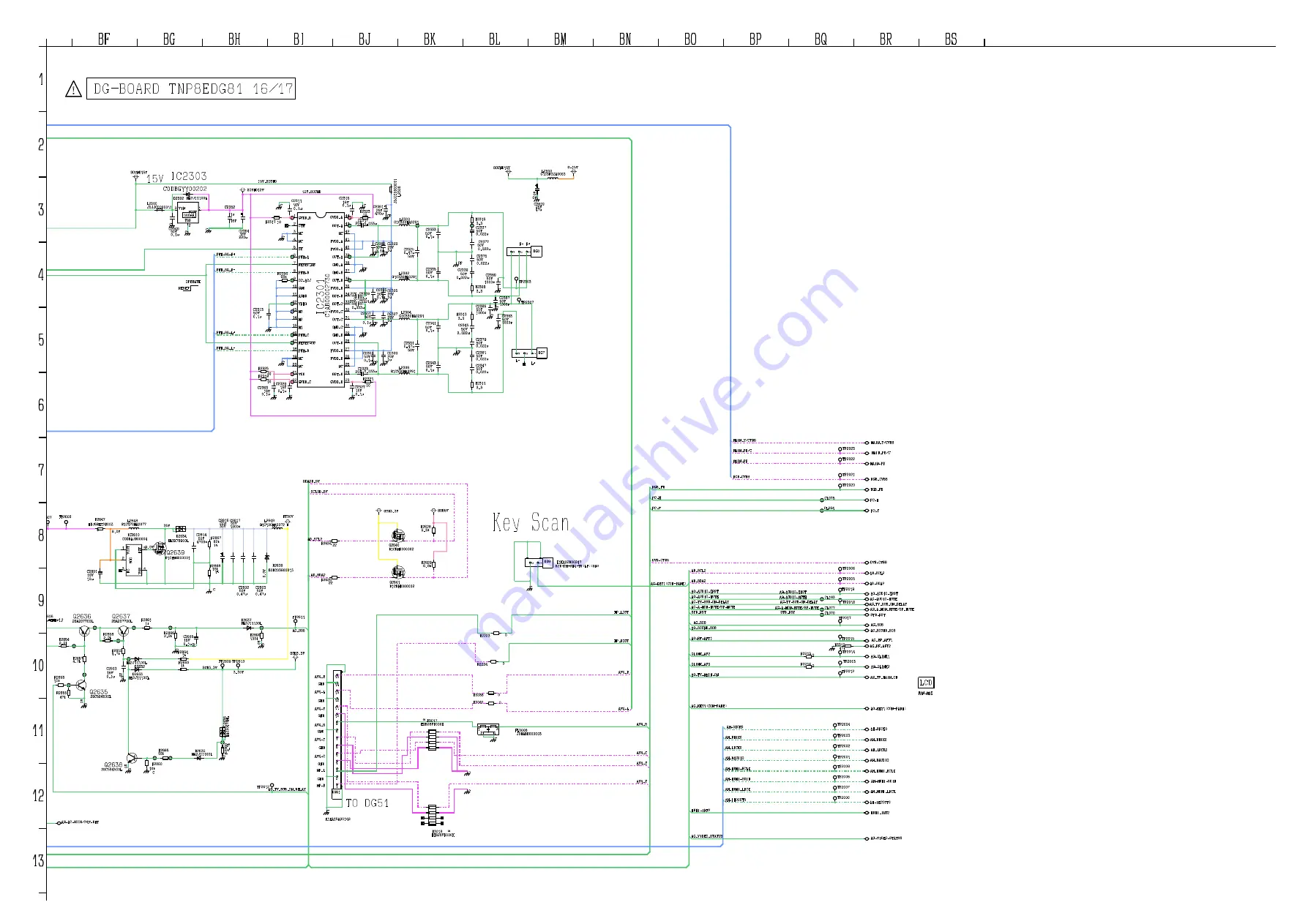The height and width of the screenshot is (924, 1308).
Task: Click column header "BR"
Action: pos(886,40)
